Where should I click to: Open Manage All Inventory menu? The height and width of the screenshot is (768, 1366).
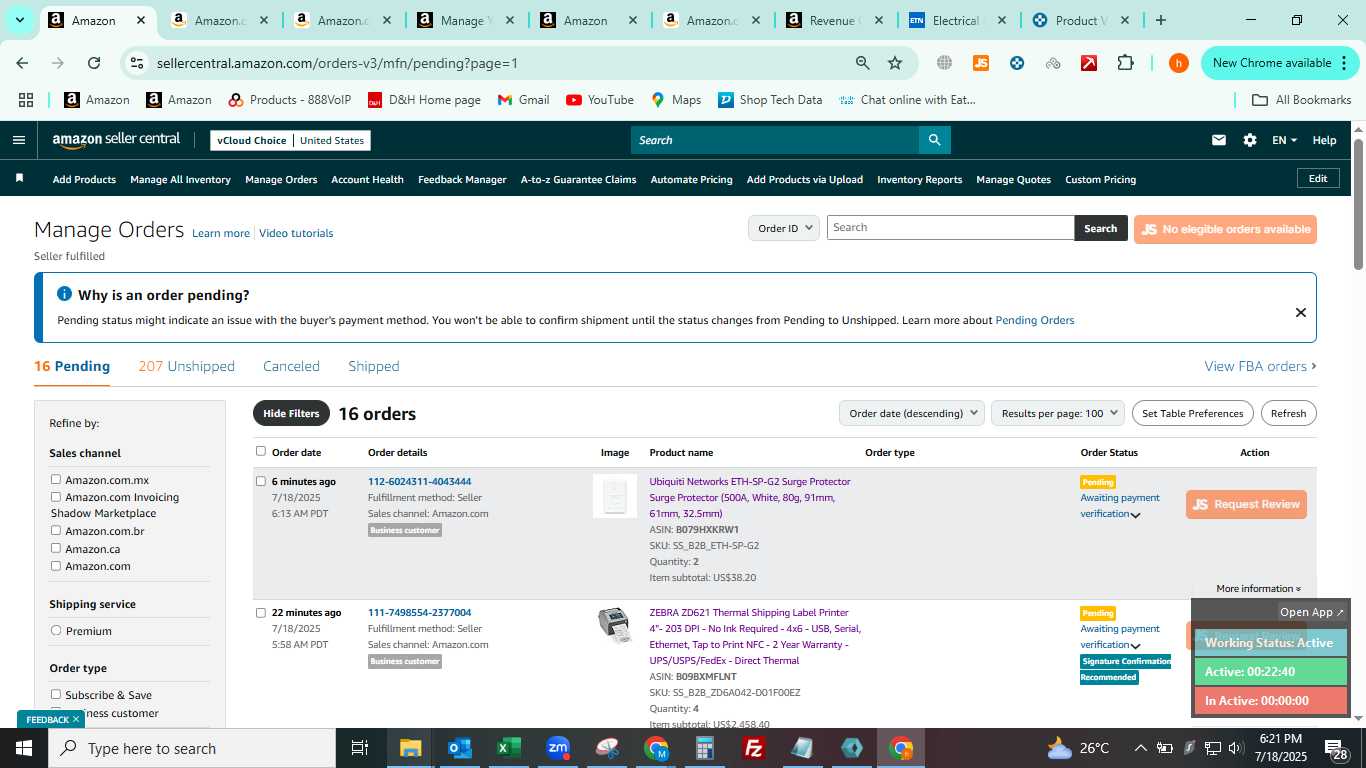pos(180,179)
